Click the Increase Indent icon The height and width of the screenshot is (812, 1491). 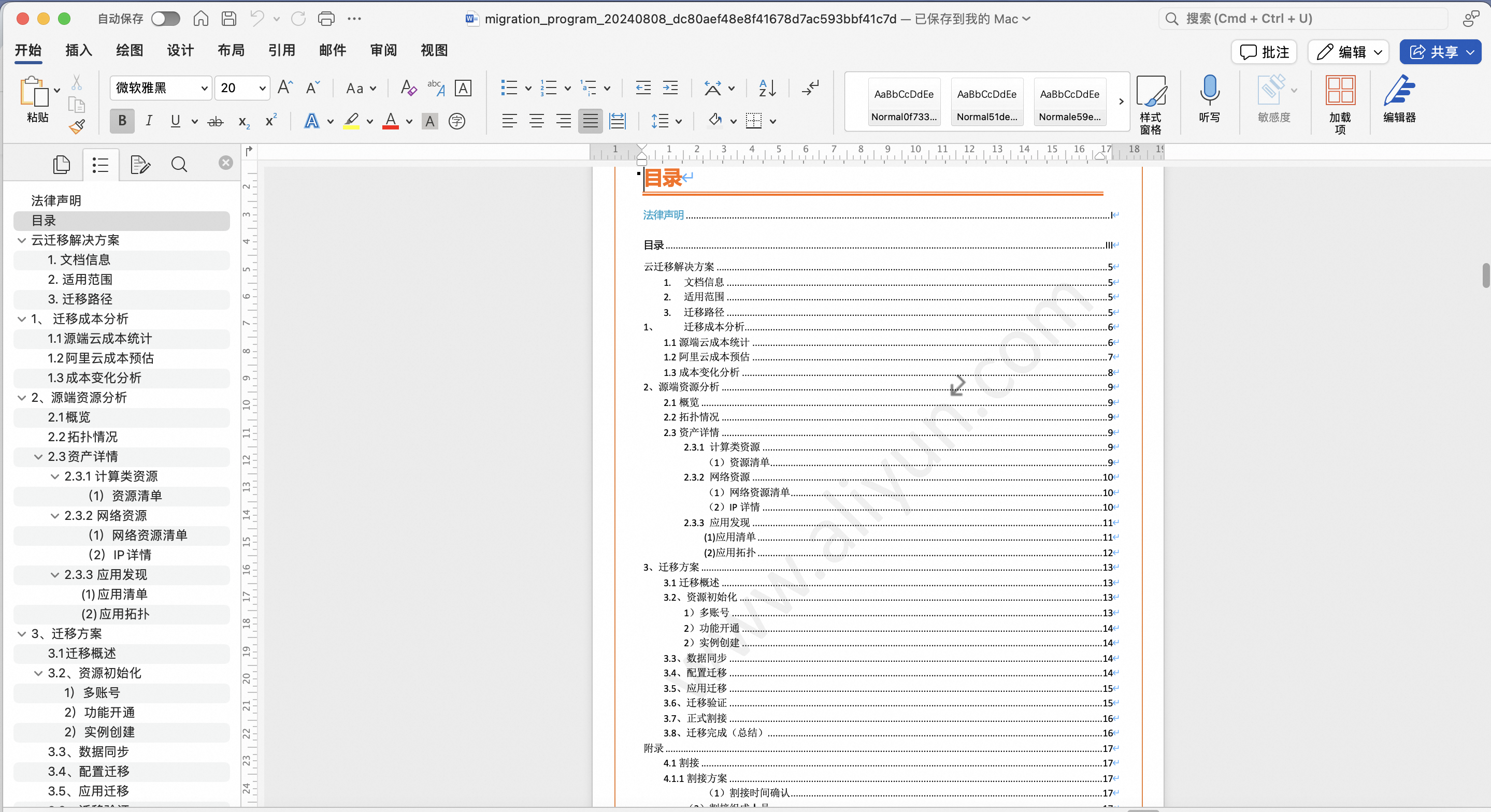tap(670, 88)
